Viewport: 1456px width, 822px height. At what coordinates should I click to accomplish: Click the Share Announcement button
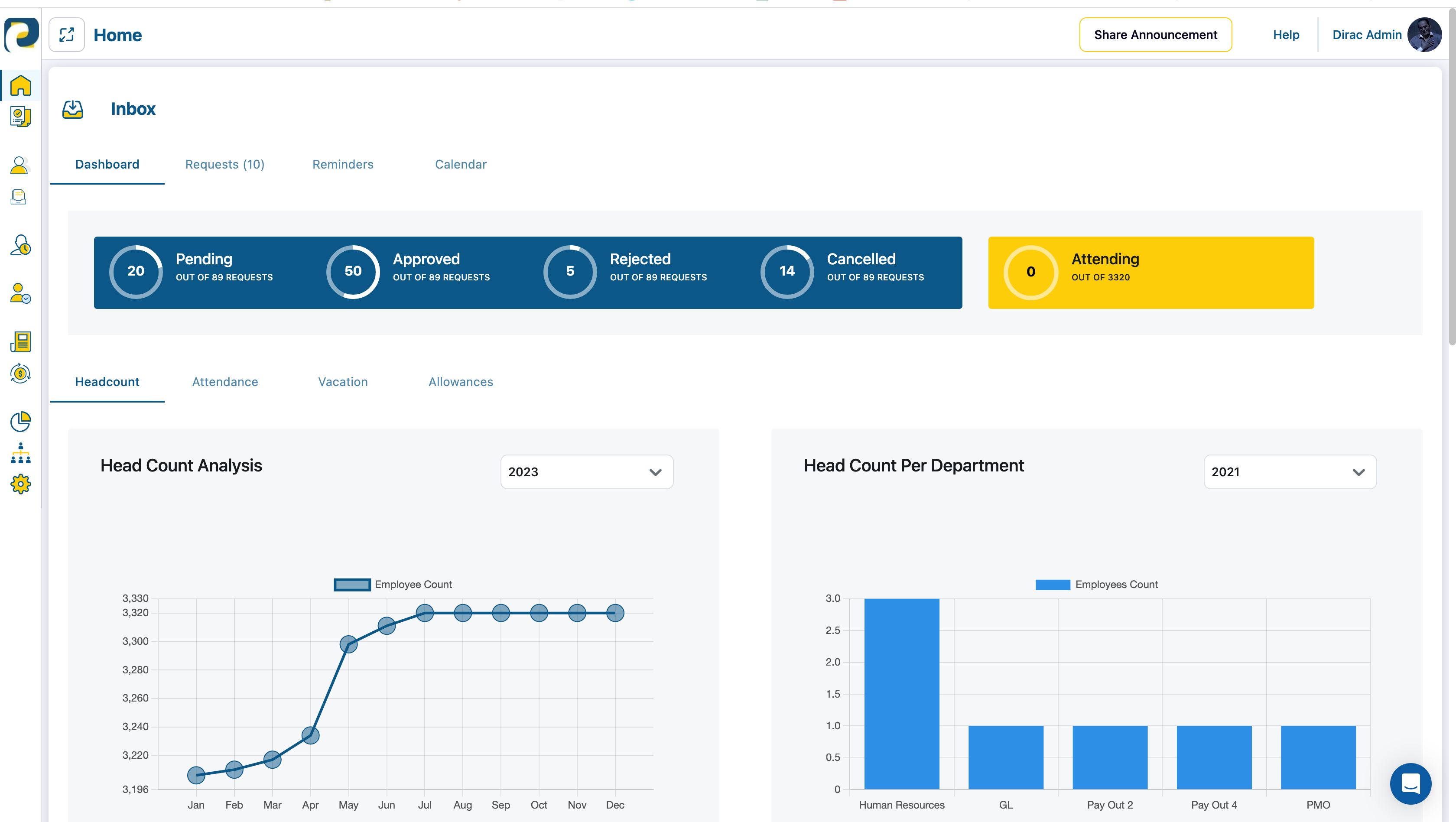click(1155, 35)
